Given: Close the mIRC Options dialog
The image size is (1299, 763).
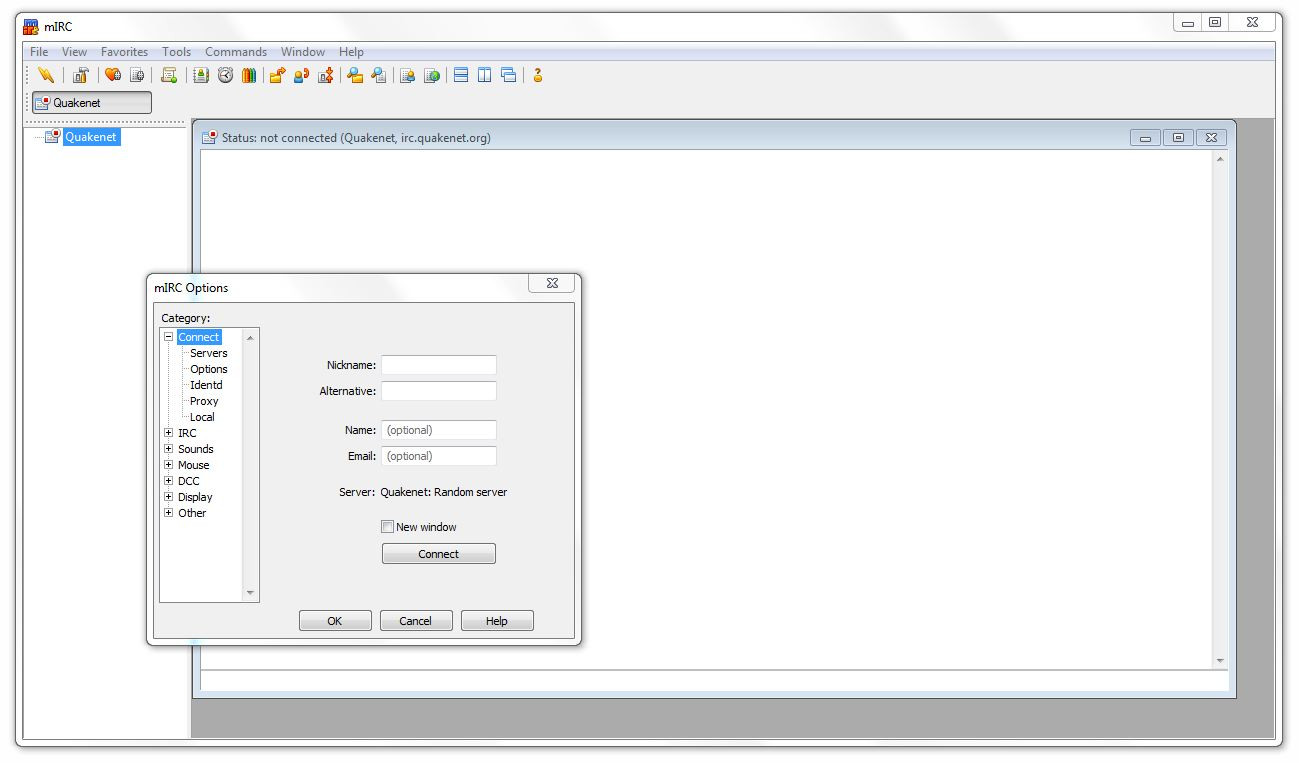Looking at the screenshot, I should (x=552, y=284).
